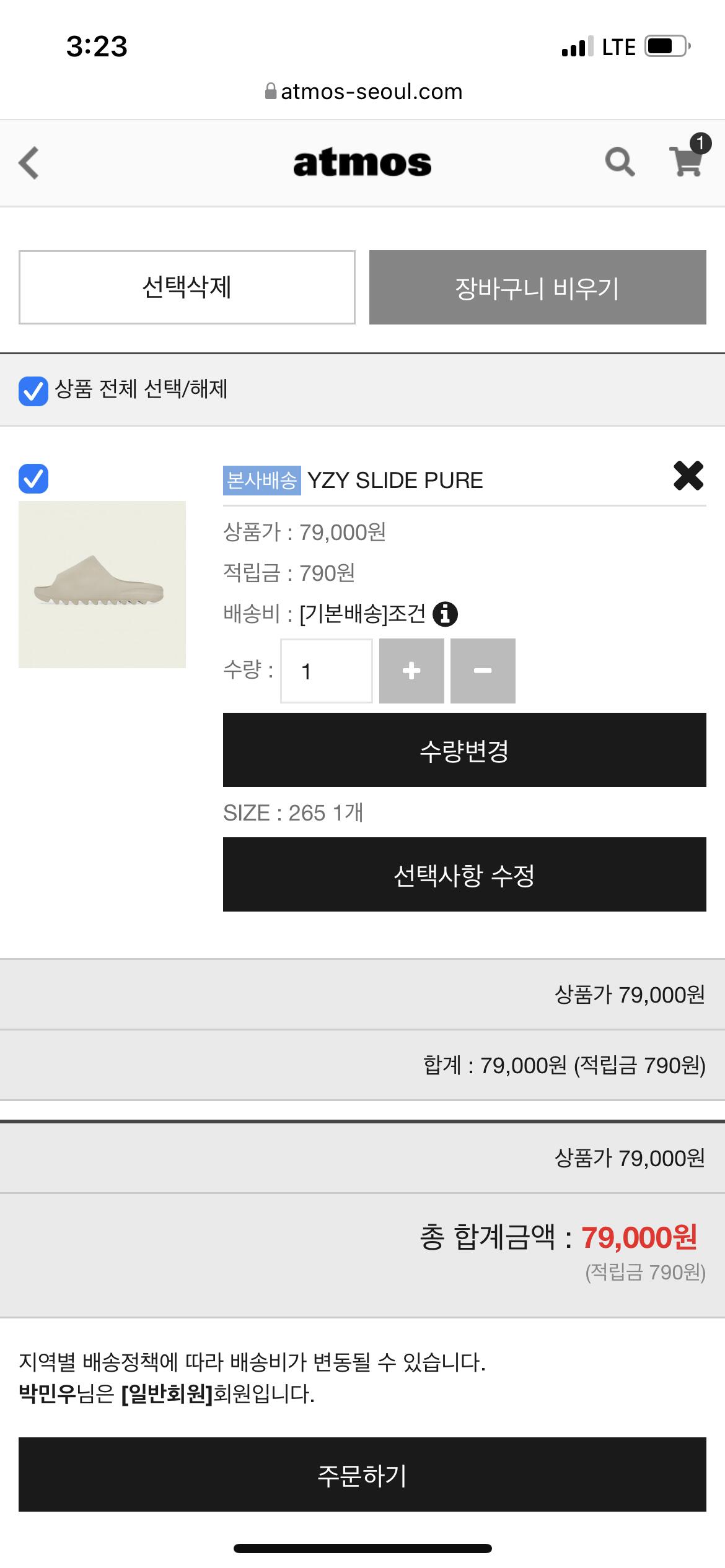
Task: Uncheck the YZY SLIDE PURE item checkbox
Action: coord(33,479)
